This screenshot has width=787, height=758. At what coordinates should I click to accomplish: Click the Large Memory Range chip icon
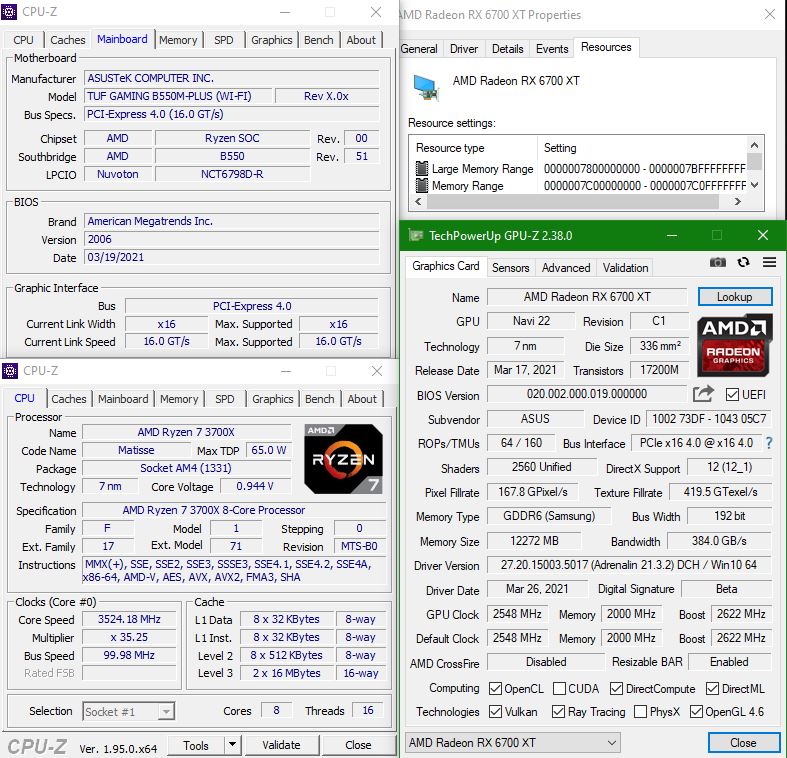coord(422,168)
